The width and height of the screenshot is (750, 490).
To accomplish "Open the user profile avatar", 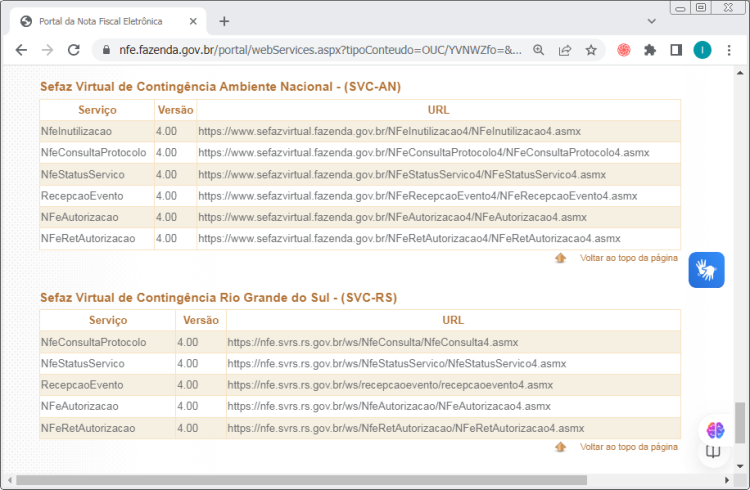I will pos(702,50).
